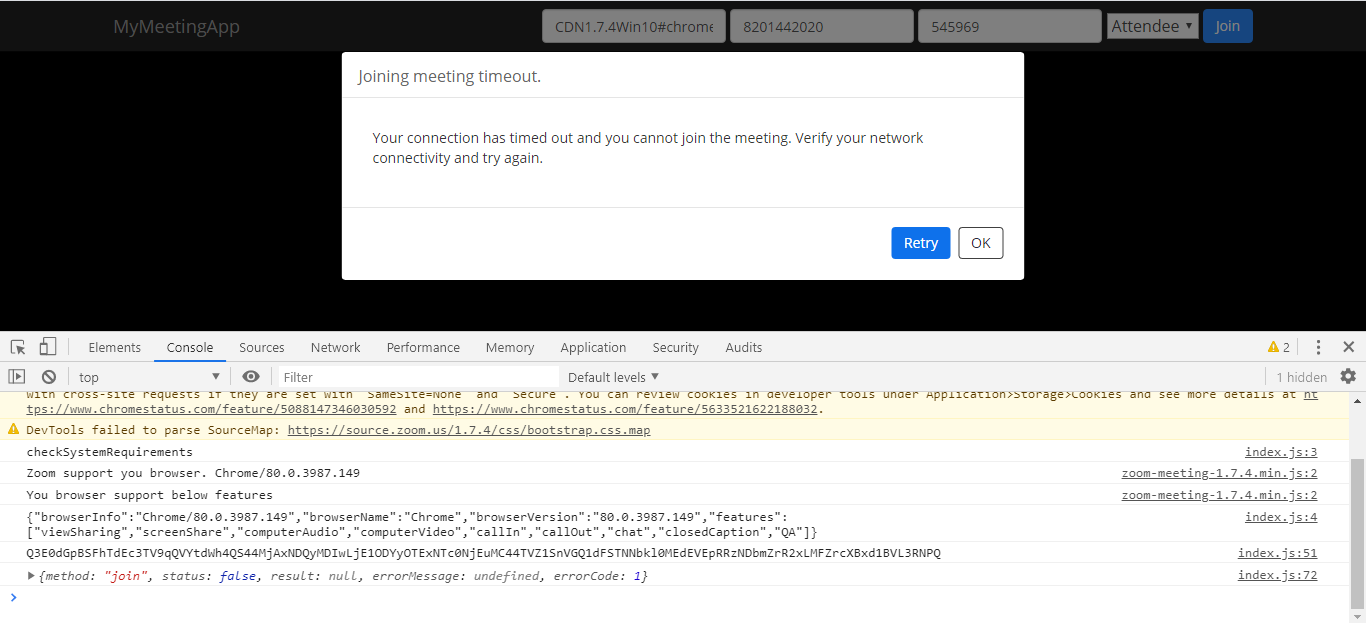
Task: Open the chromestatus feature 5633521622188032 link
Action: pos(625,409)
